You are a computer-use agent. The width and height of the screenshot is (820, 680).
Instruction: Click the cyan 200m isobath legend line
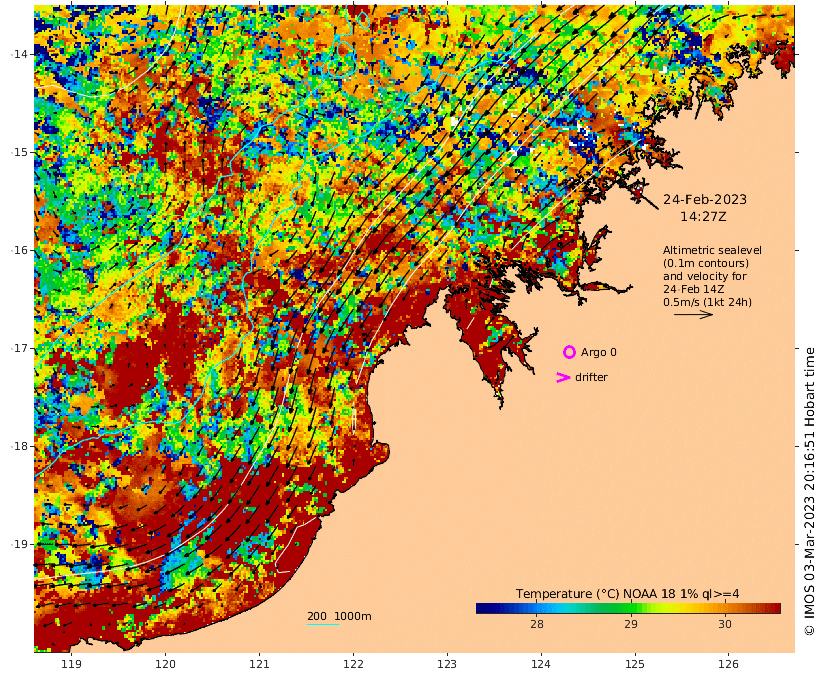(x=323, y=625)
